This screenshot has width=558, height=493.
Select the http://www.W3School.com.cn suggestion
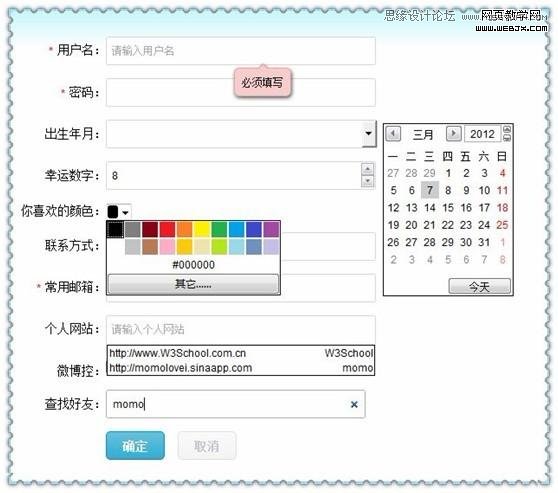coord(241,353)
